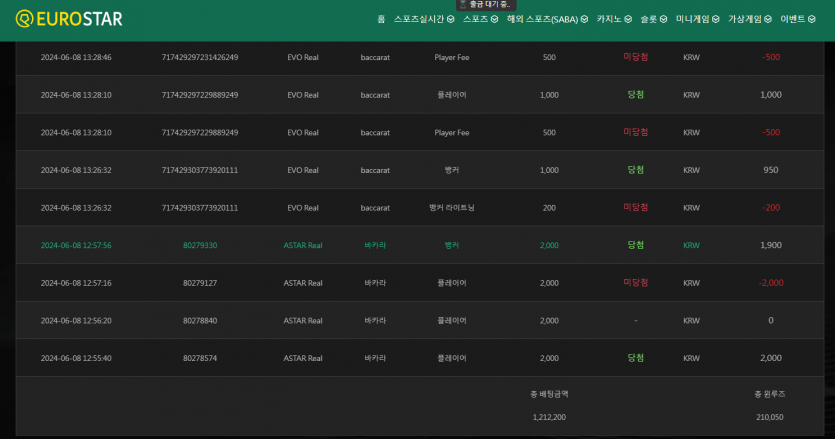The image size is (835, 439).
Task: Click timestamp 2024-06-08 13:28:46
Action: point(76,58)
